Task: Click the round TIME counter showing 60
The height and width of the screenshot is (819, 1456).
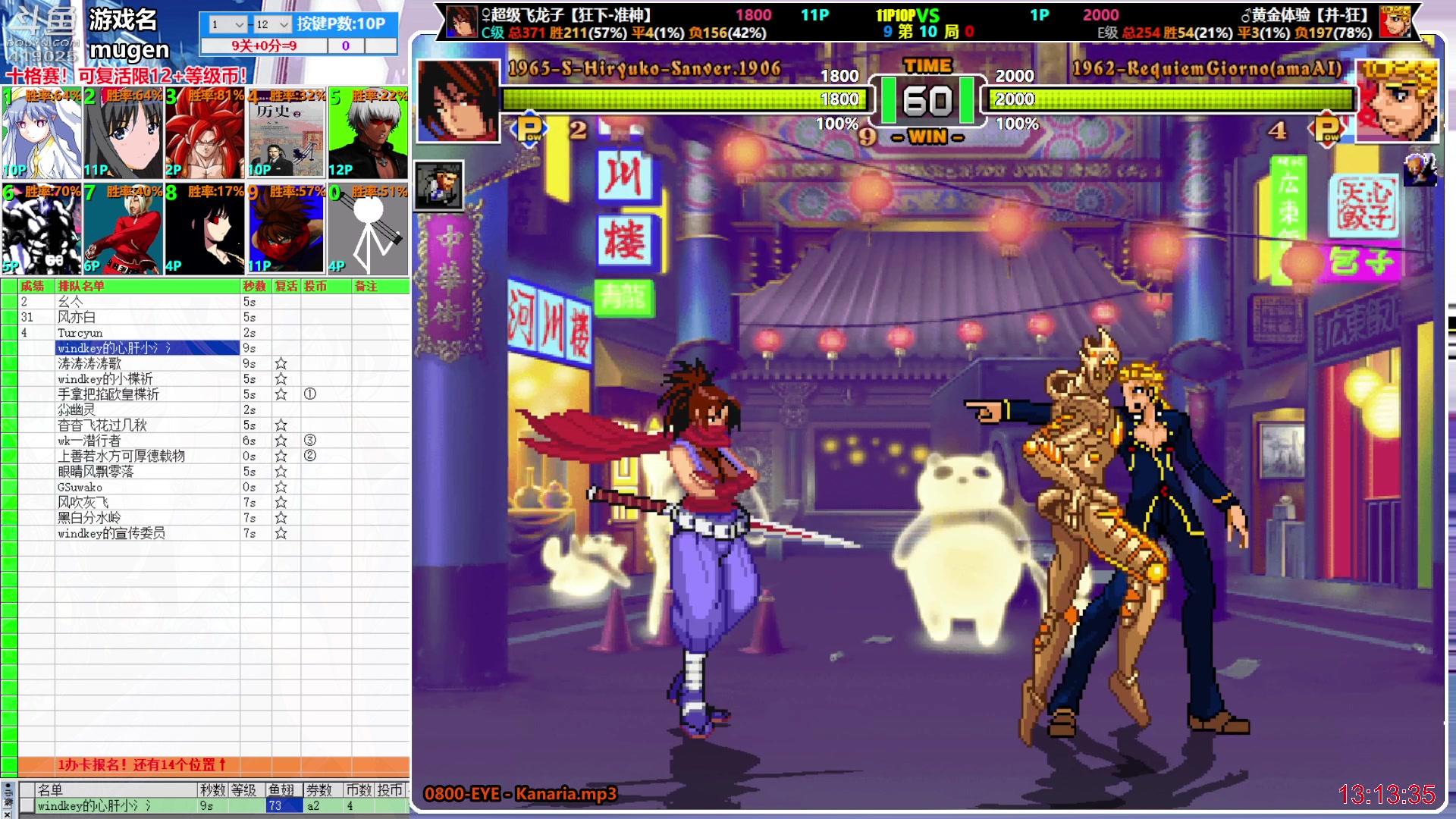Action: point(927,101)
